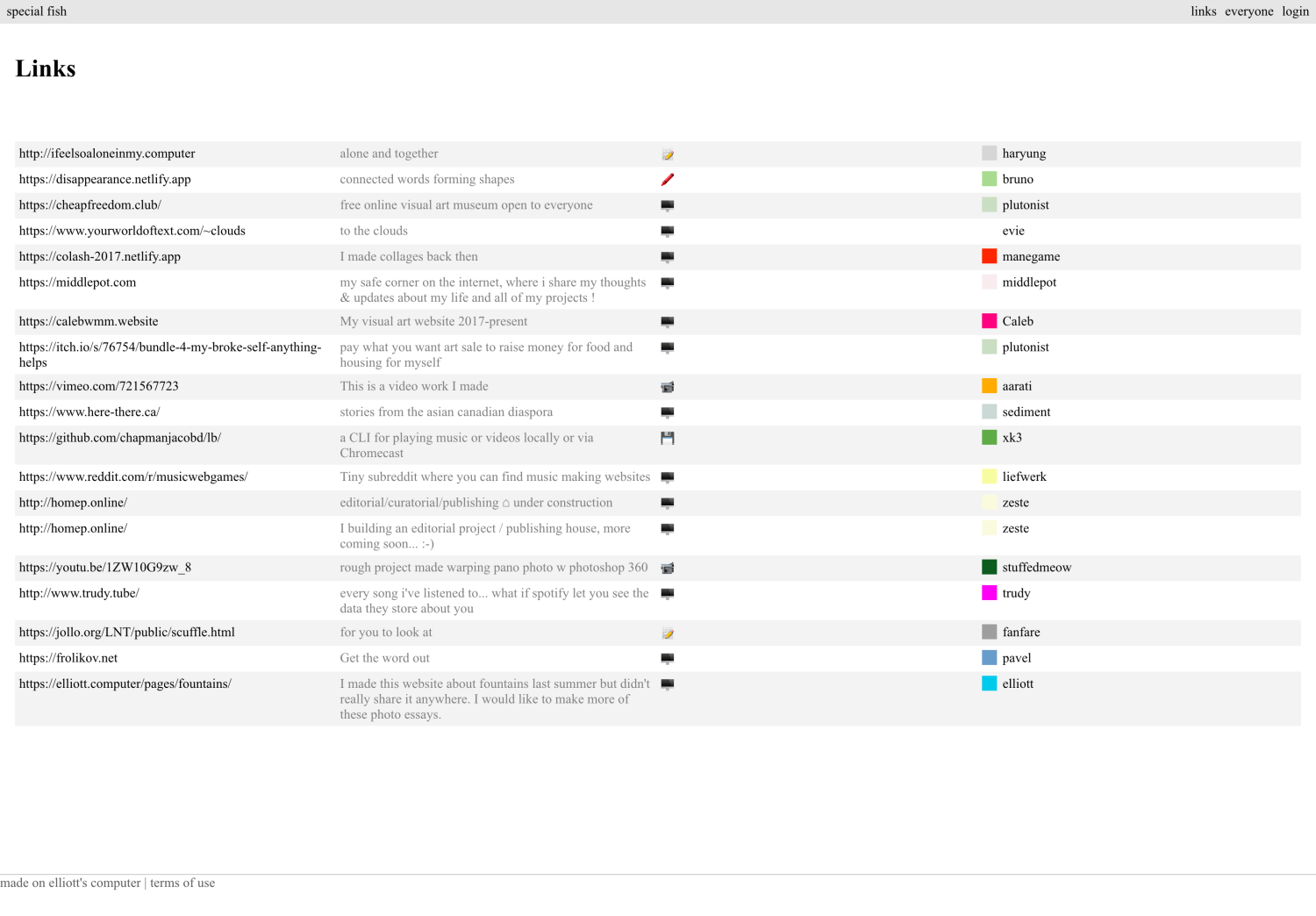This screenshot has width=1316, height=916.
Task: Click the special fish site title
Action: [x=37, y=11]
